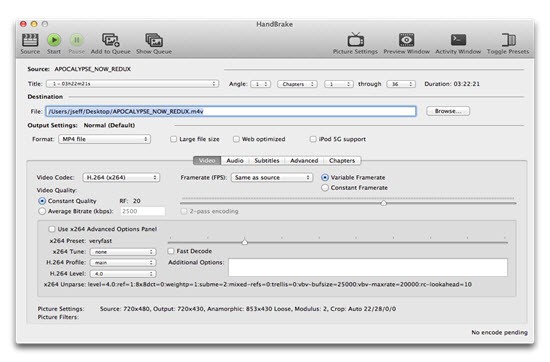Open the x264 Tune dropdown

[123, 252]
